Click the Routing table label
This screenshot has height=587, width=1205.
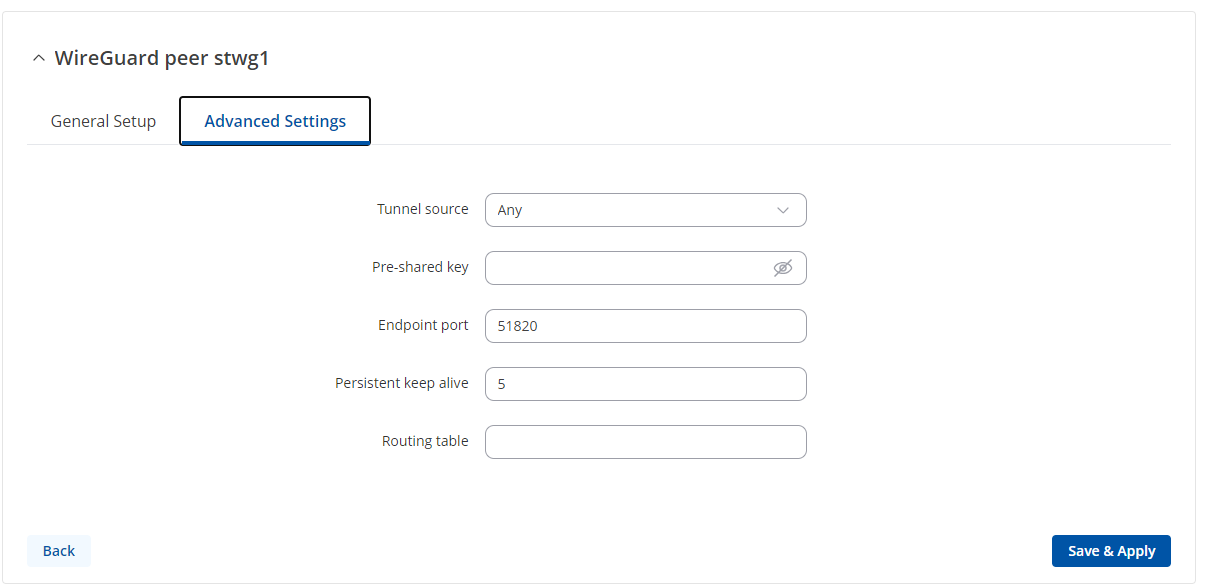425,441
